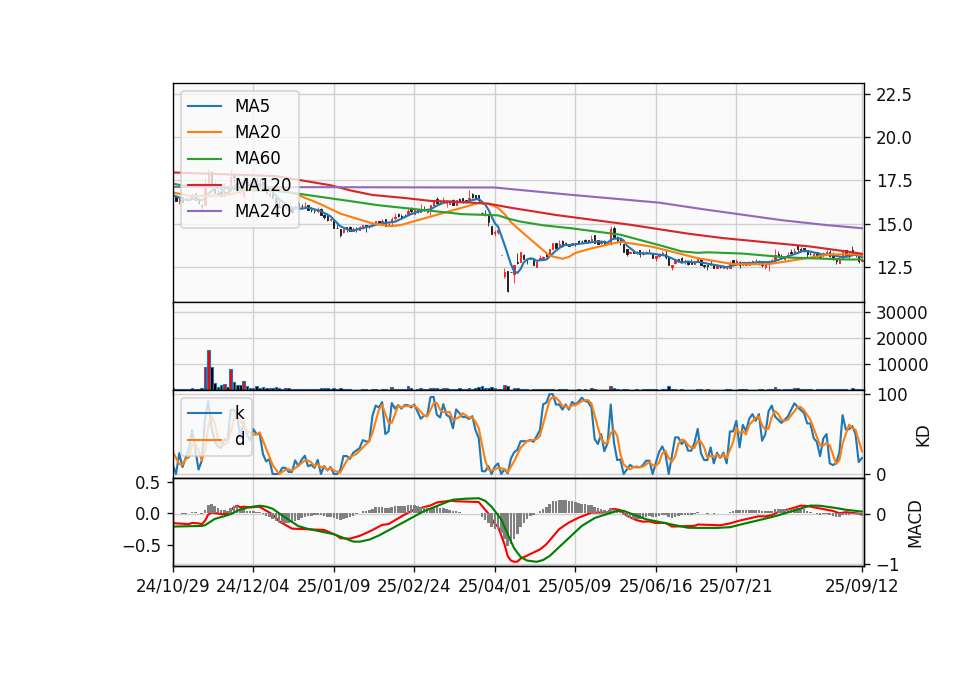Image resolution: width=960 pixels, height=690 pixels.
Task: Click the MA20 legend label
Action: 258,132
